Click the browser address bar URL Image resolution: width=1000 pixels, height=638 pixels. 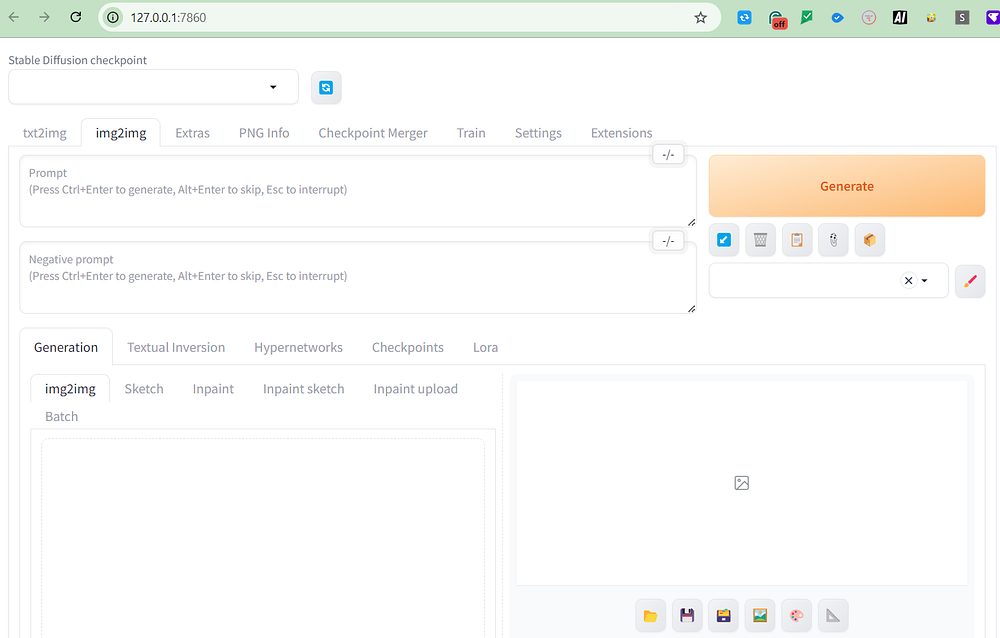(x=168, y=17)
